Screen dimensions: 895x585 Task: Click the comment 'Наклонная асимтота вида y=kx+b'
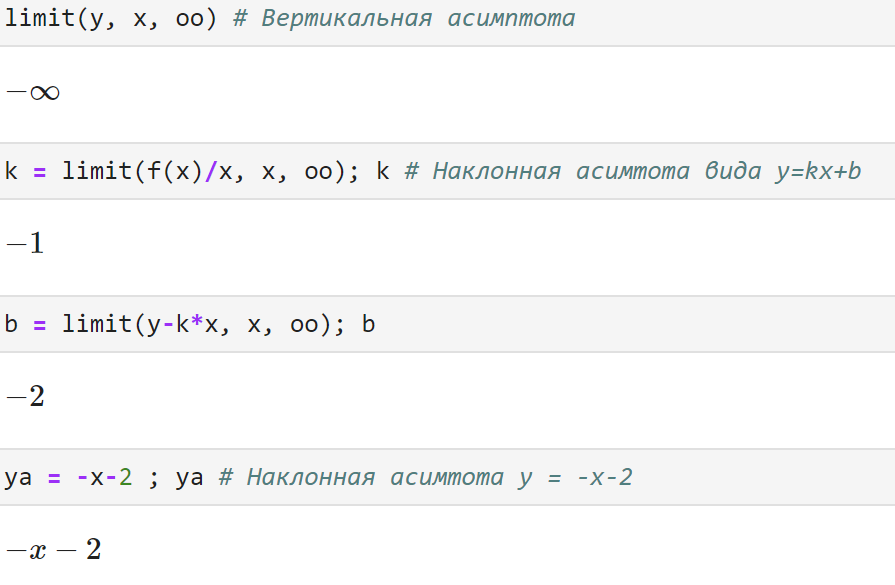point(647,171)
